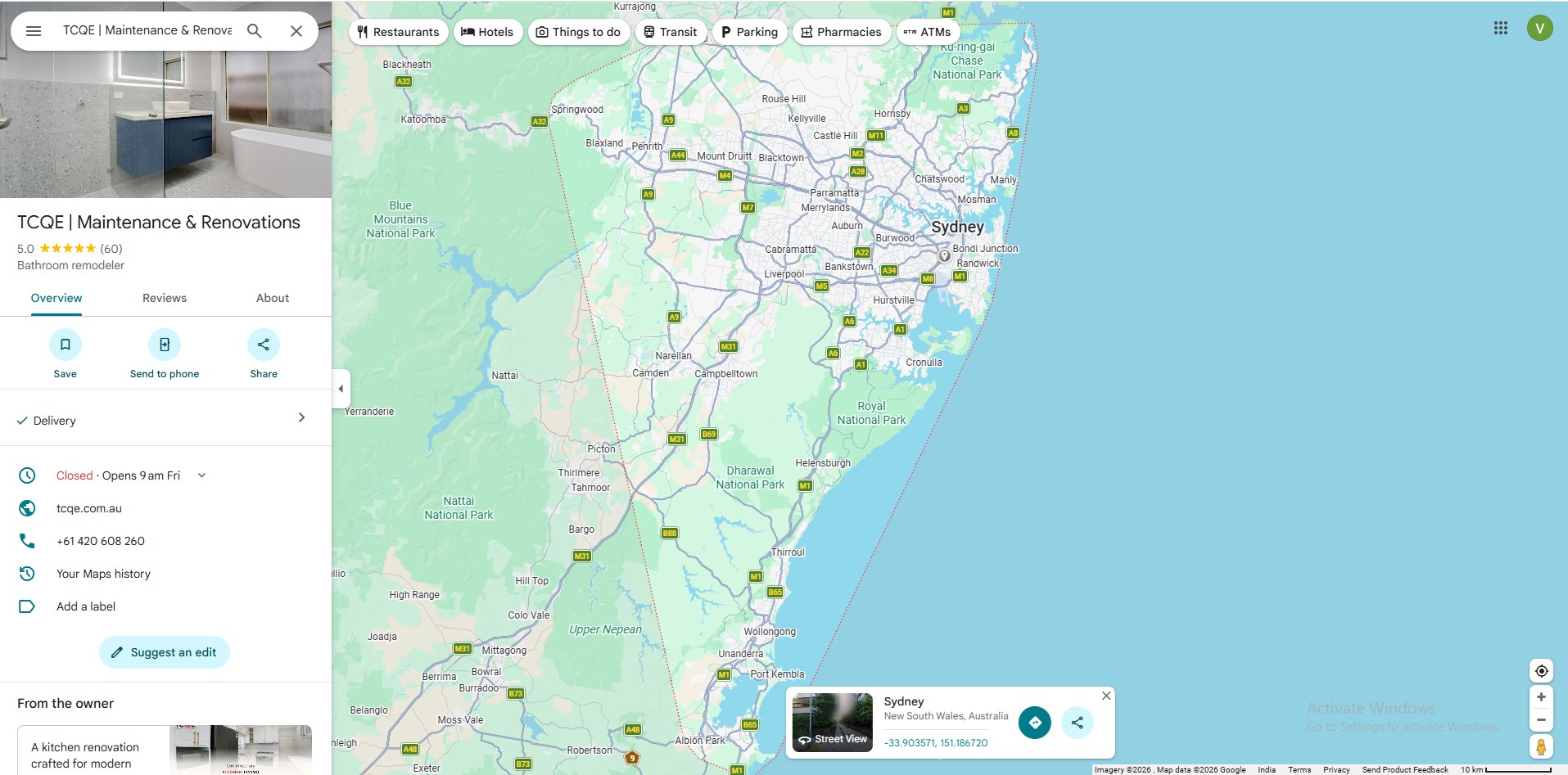Filter map by ATMs
The height and width of the screenshot is (775, 1568).
(928, 32)
